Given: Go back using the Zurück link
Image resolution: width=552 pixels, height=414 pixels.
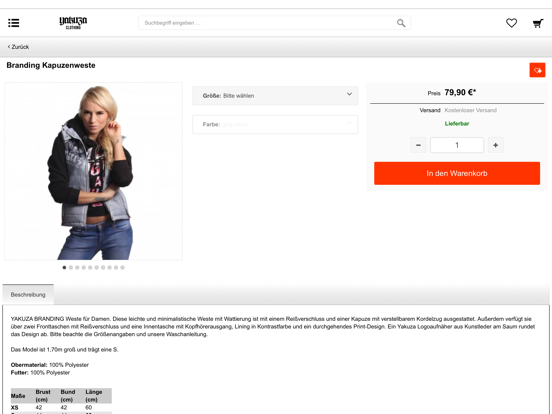Looking at the screenshot, I should 18,47.
